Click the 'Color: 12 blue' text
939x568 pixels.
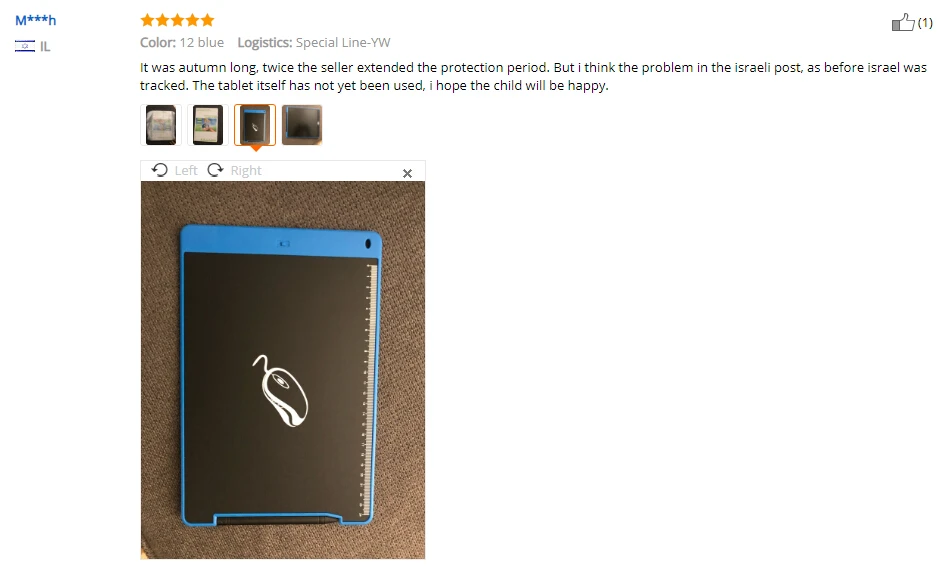pos(182,43)
